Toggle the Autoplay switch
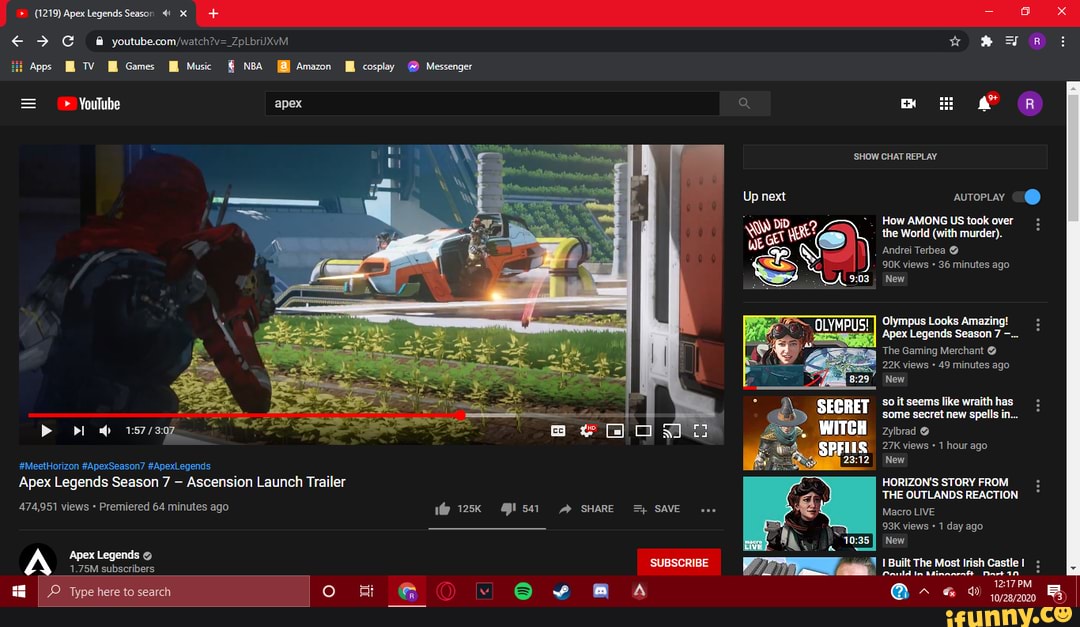The width and height of the screenshot is (1080, 627). (1026, 197)
